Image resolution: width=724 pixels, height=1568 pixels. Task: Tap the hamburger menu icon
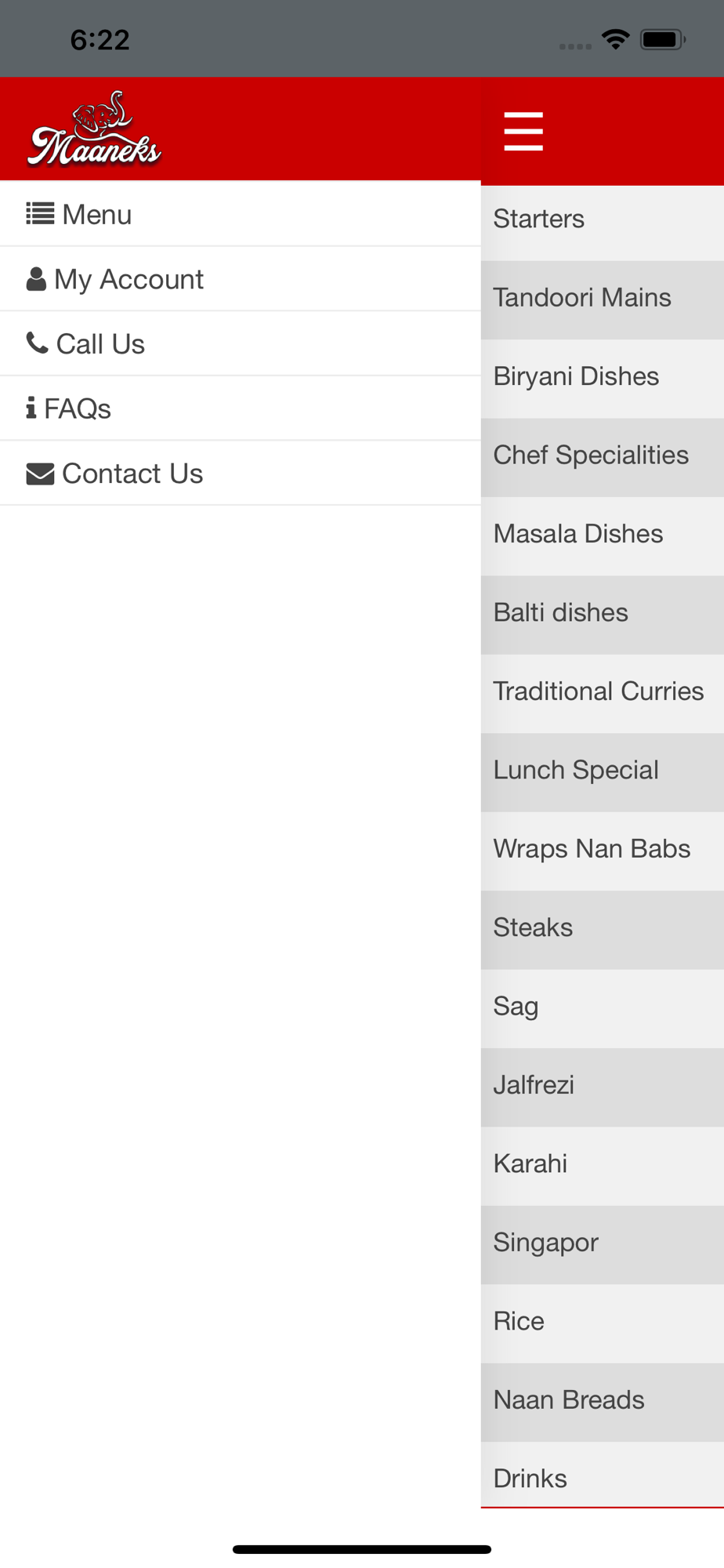point(523,131)
